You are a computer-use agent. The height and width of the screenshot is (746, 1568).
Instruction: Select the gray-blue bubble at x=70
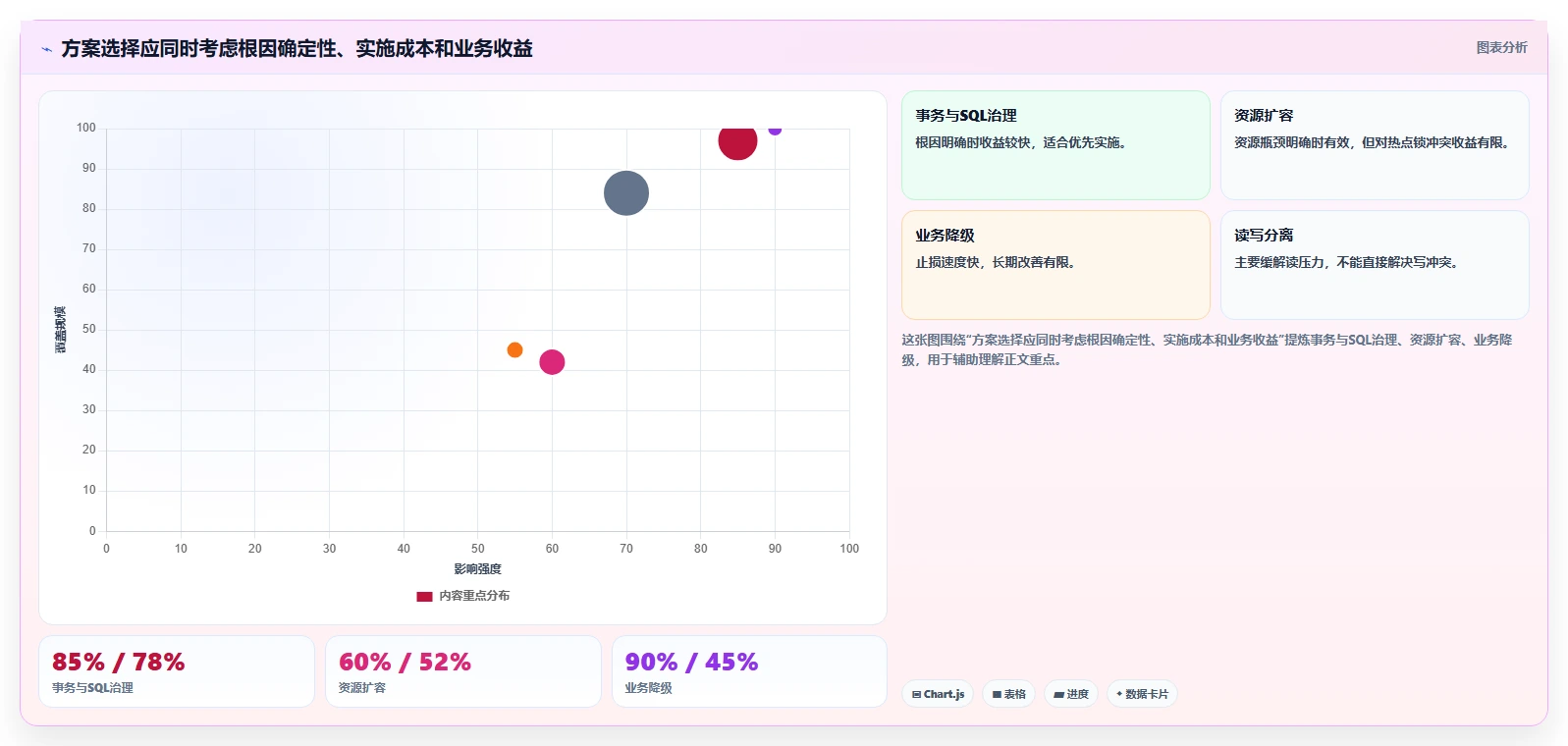pyautogui.click(x=626, y=193)
